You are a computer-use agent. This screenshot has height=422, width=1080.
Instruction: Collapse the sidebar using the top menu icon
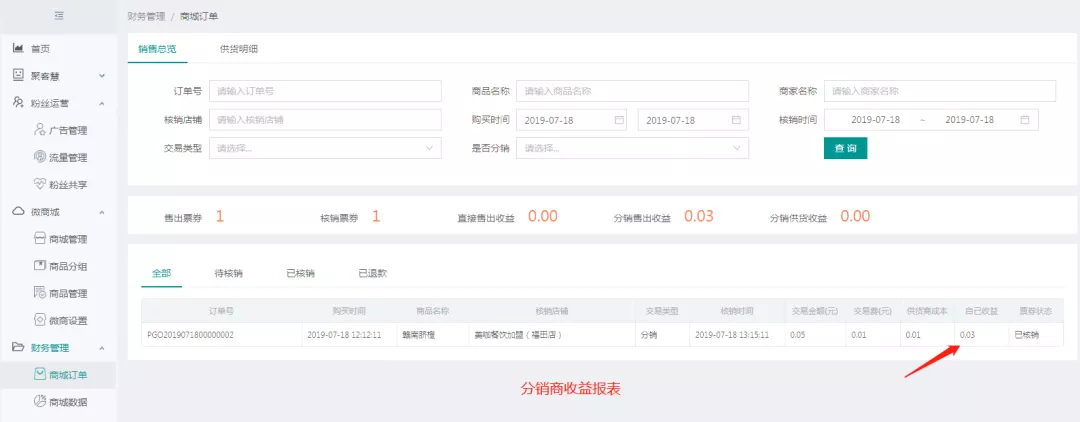coord(58,16)
